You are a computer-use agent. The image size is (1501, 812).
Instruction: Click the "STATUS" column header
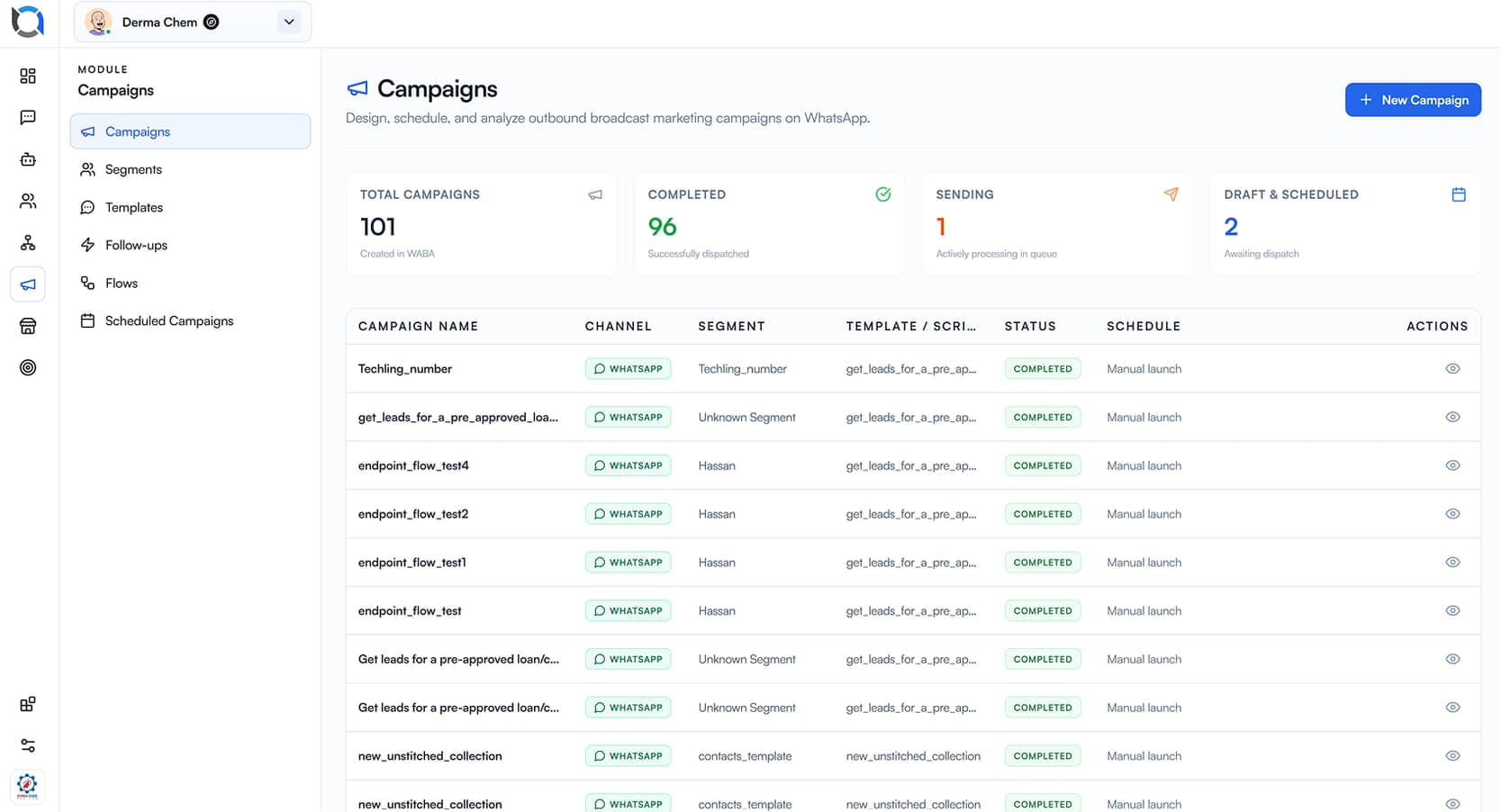(x=1030, y=326)
